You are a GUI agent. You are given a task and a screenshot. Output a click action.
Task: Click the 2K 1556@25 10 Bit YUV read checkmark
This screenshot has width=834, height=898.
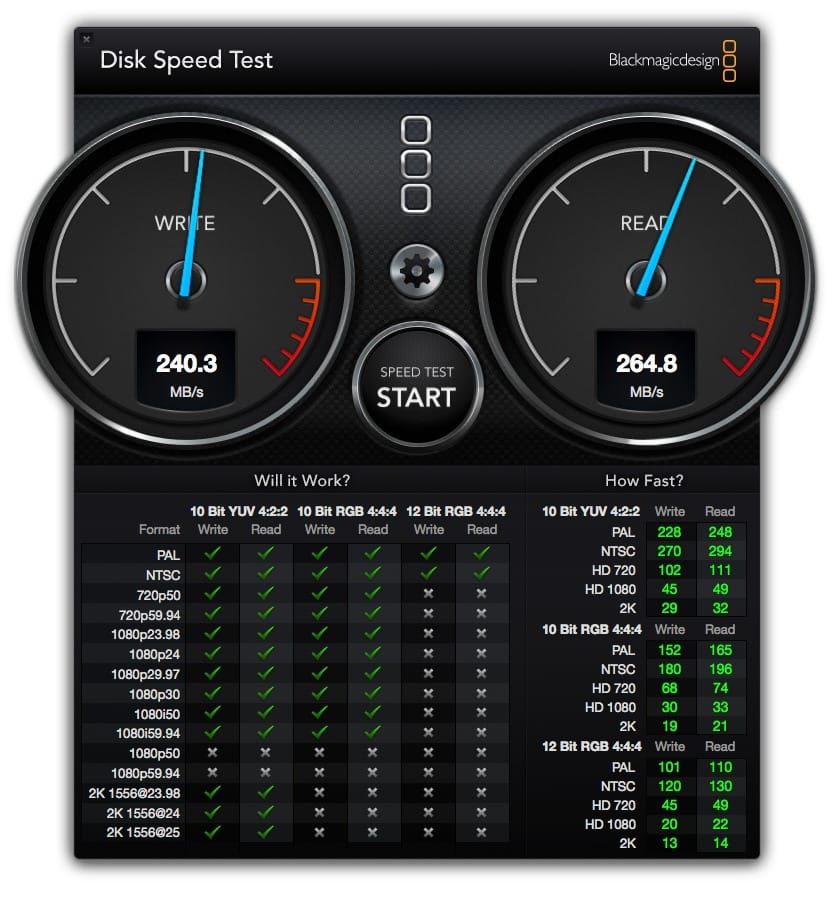tap(266, 831)
